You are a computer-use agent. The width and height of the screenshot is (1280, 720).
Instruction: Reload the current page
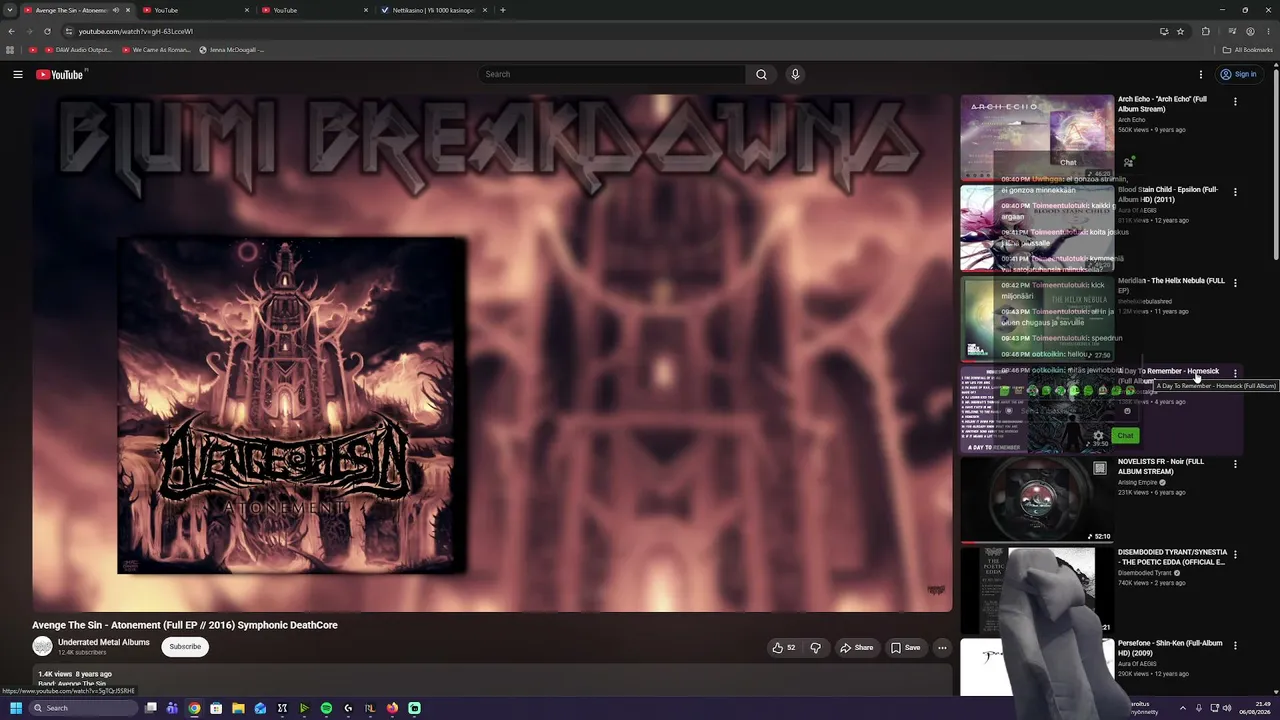coord(47,31)
